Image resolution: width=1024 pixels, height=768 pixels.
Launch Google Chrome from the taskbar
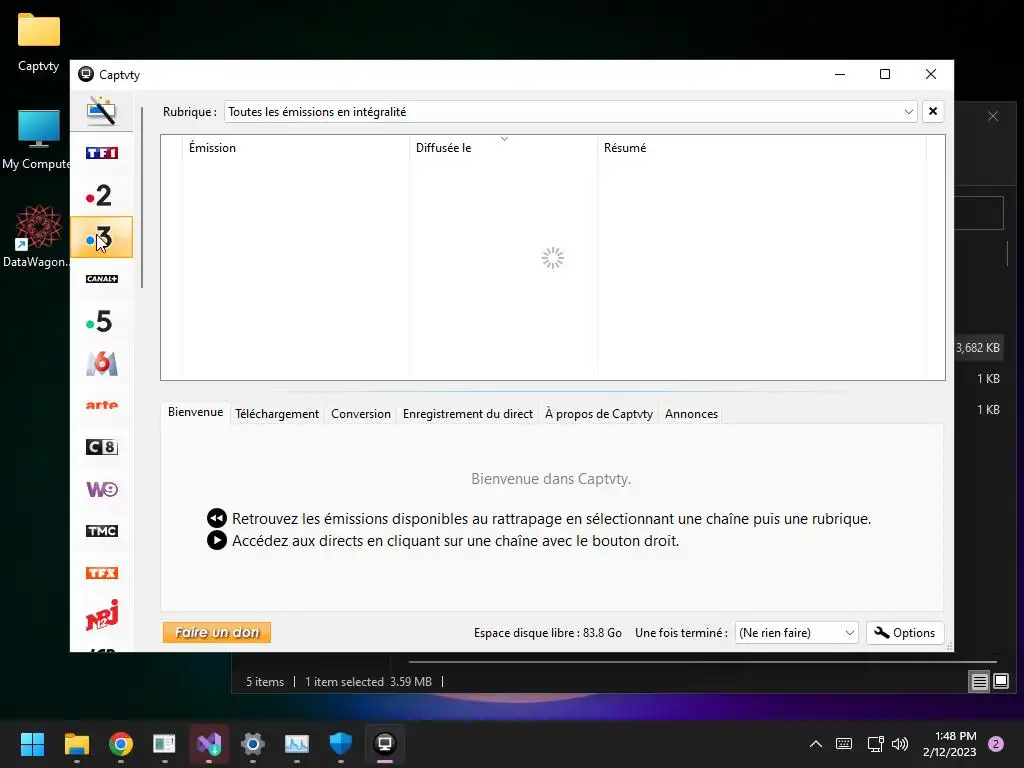[121, 744]
